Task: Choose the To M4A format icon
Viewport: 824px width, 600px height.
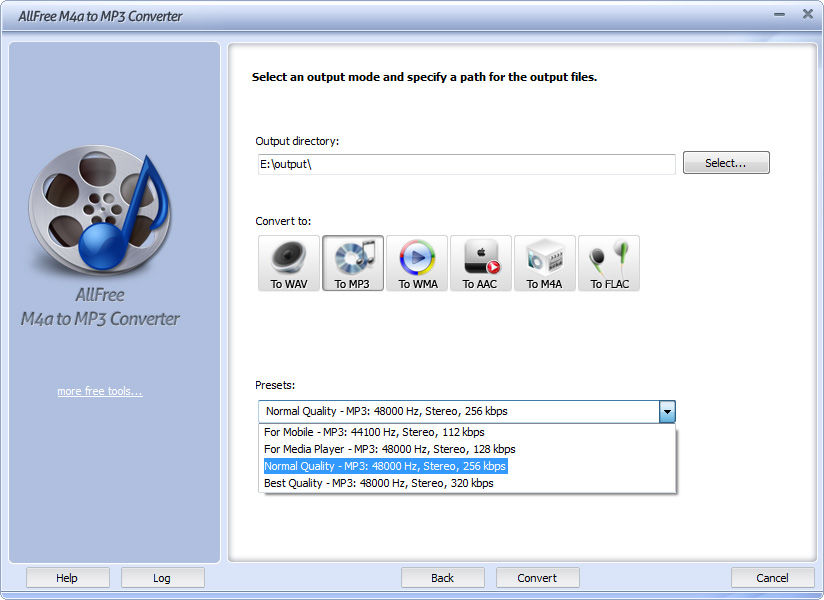Action: point(544,263)
